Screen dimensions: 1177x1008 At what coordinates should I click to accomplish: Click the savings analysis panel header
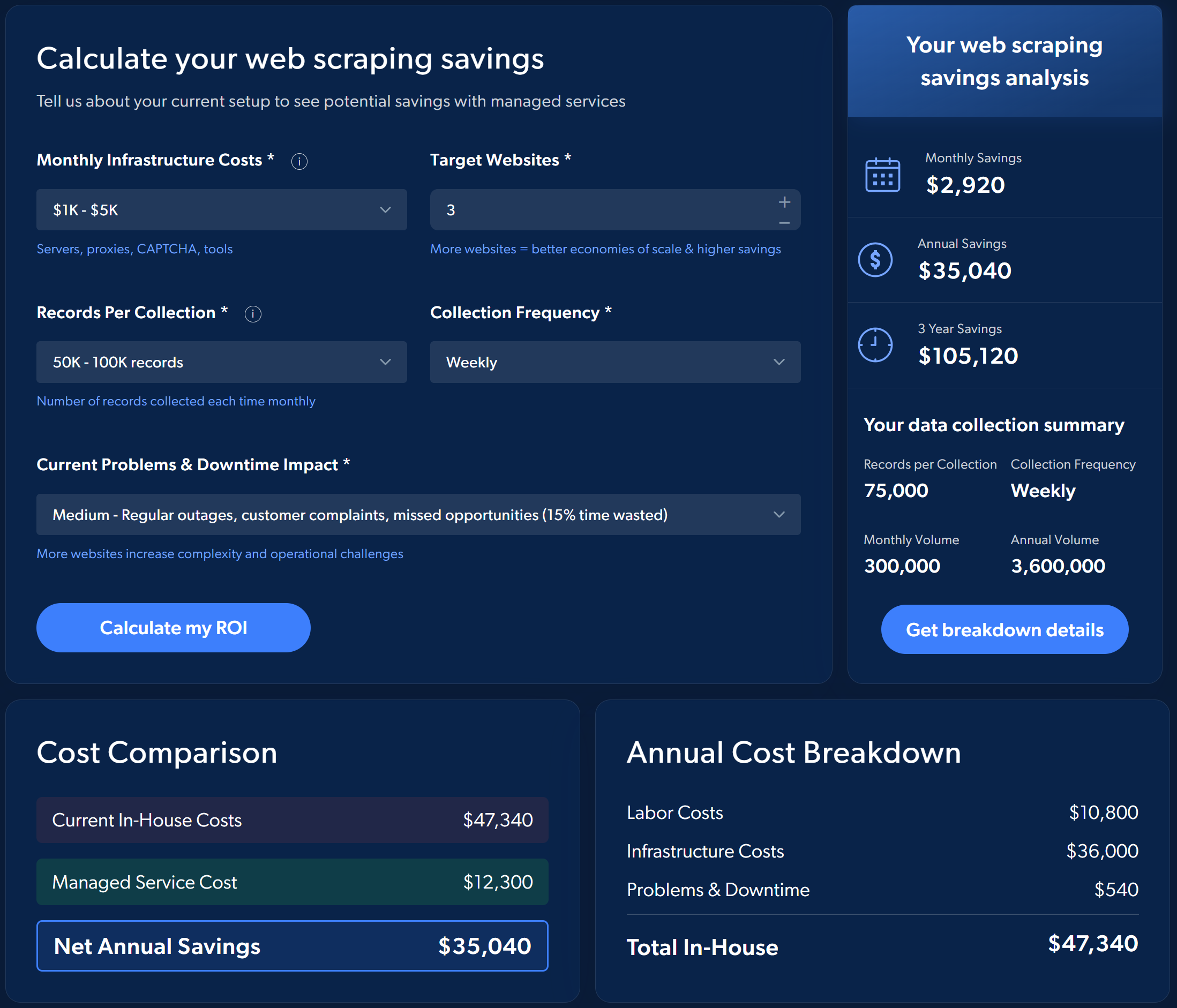(x=1004, y=62)
